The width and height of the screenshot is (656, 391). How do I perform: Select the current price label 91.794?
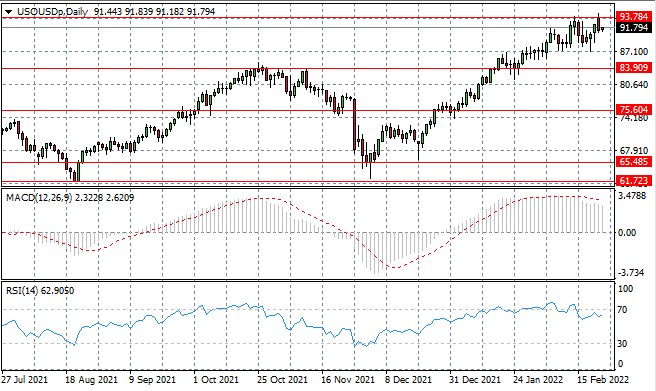(634, 28)
